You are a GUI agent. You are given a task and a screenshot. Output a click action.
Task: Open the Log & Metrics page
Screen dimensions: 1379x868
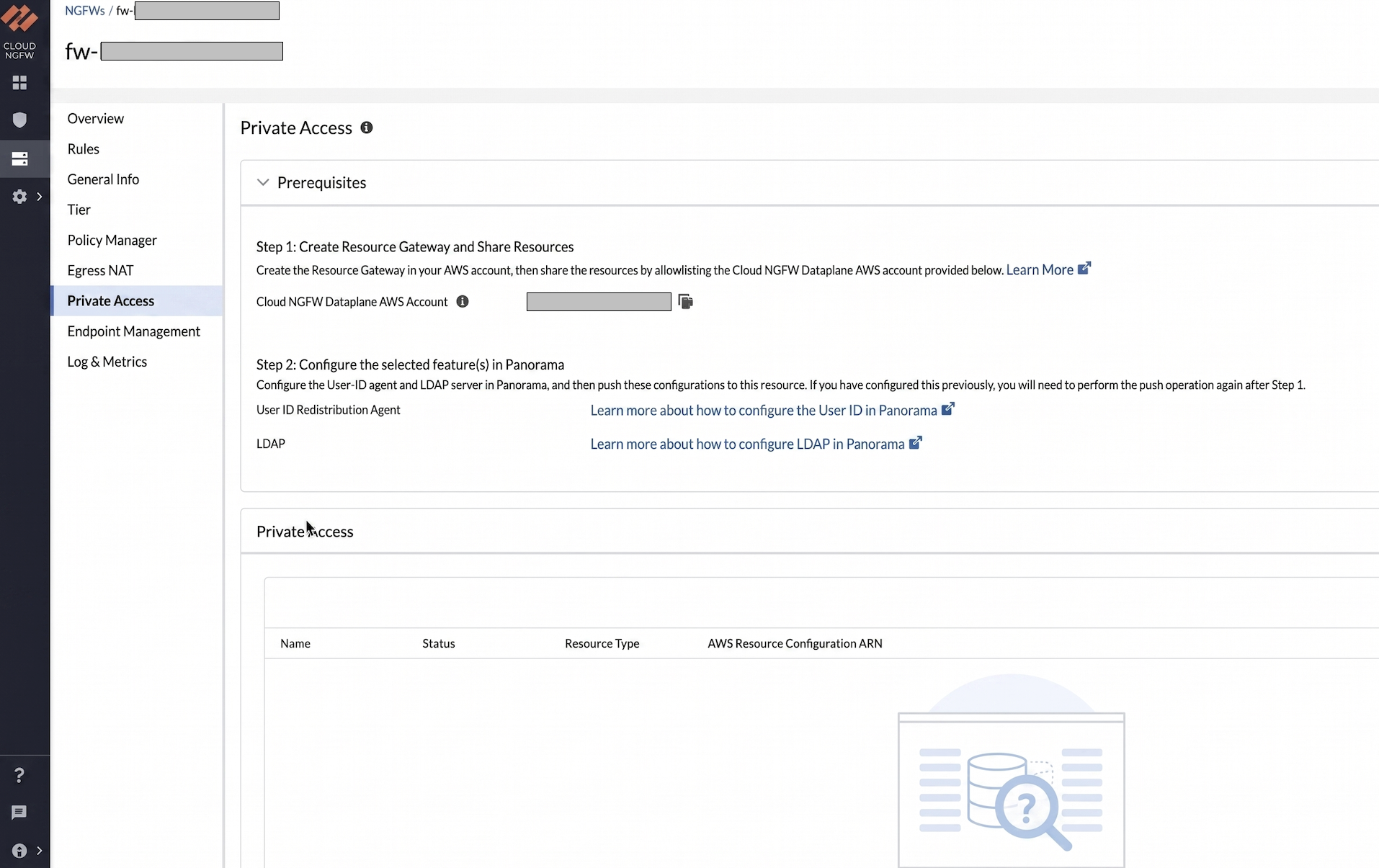click(x=107, y=362)
